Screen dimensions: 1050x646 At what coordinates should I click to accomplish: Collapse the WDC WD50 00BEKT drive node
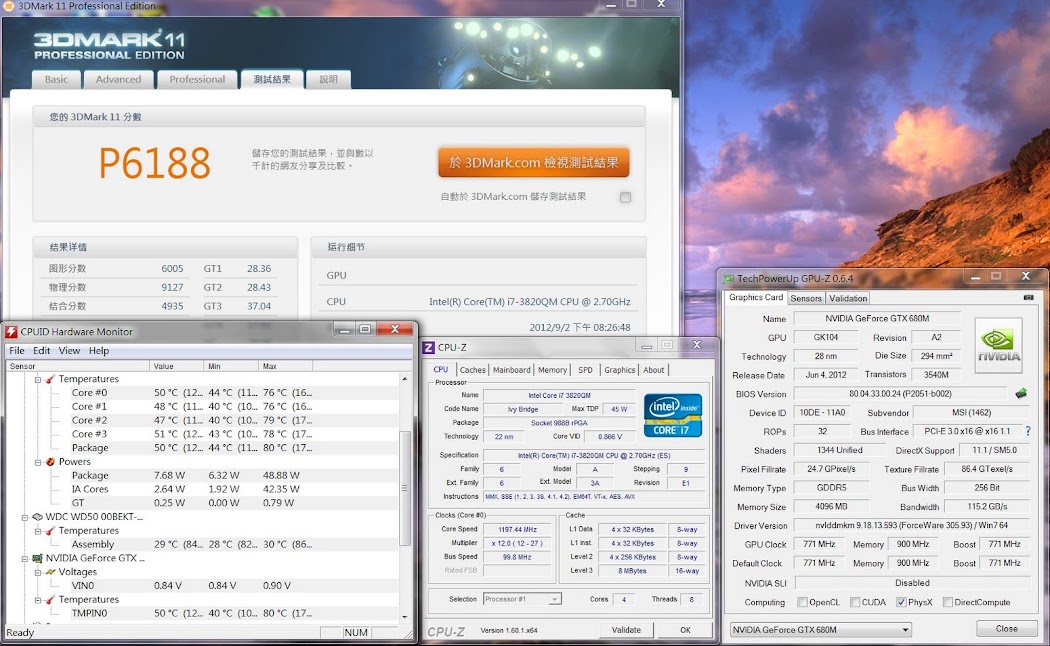(x=25, y=517)
